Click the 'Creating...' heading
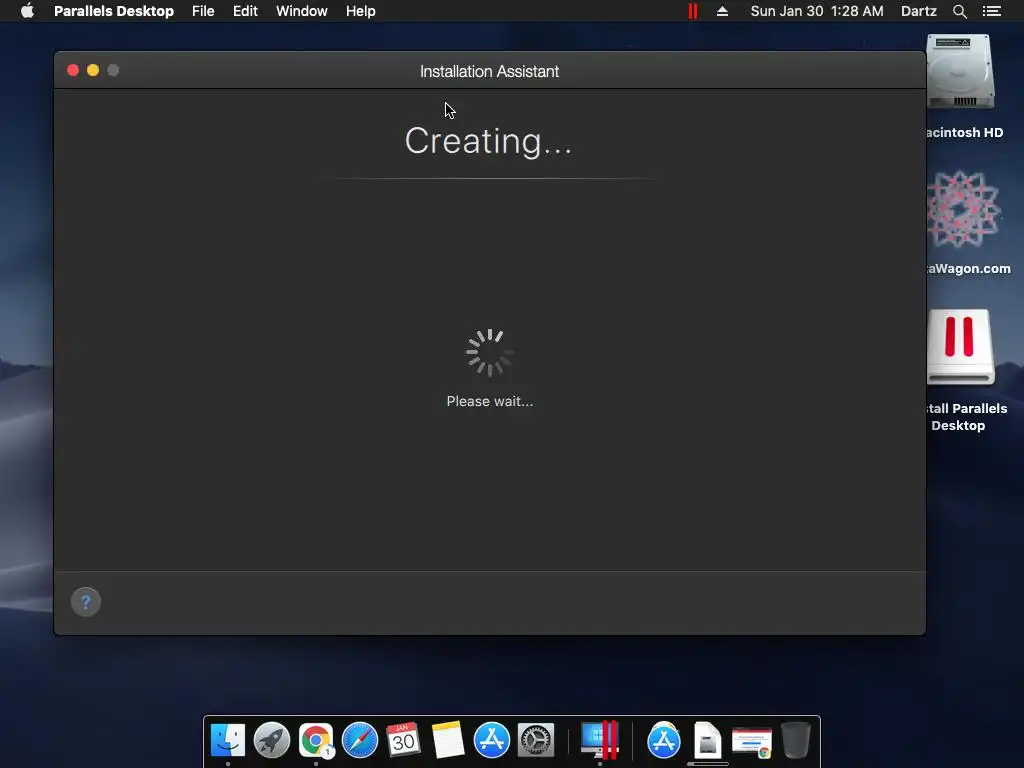This screenshot has width=1024, height=768. pyautogui.click(x=488, y=141)
